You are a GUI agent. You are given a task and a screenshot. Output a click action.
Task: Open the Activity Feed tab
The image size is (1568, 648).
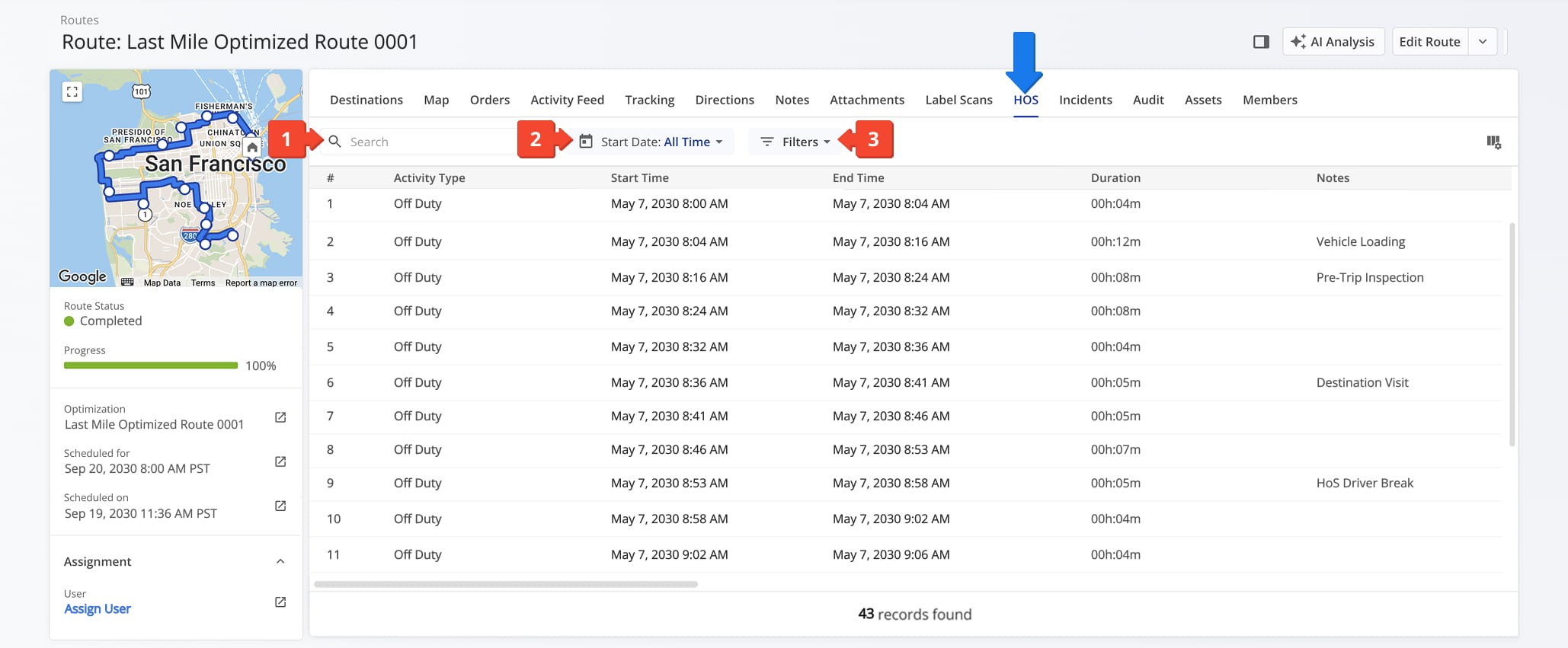click(568, 100)
